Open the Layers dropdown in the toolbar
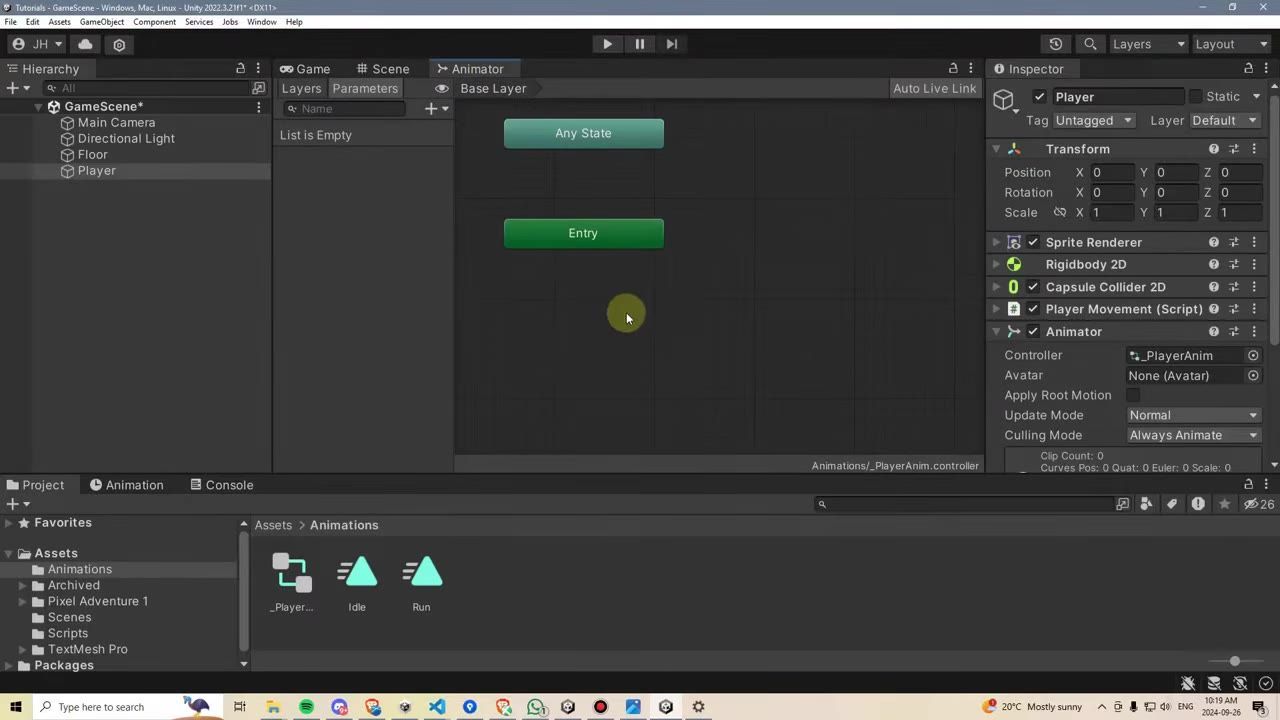This screenshot has height=720, width=1280. coord(1148,44)
